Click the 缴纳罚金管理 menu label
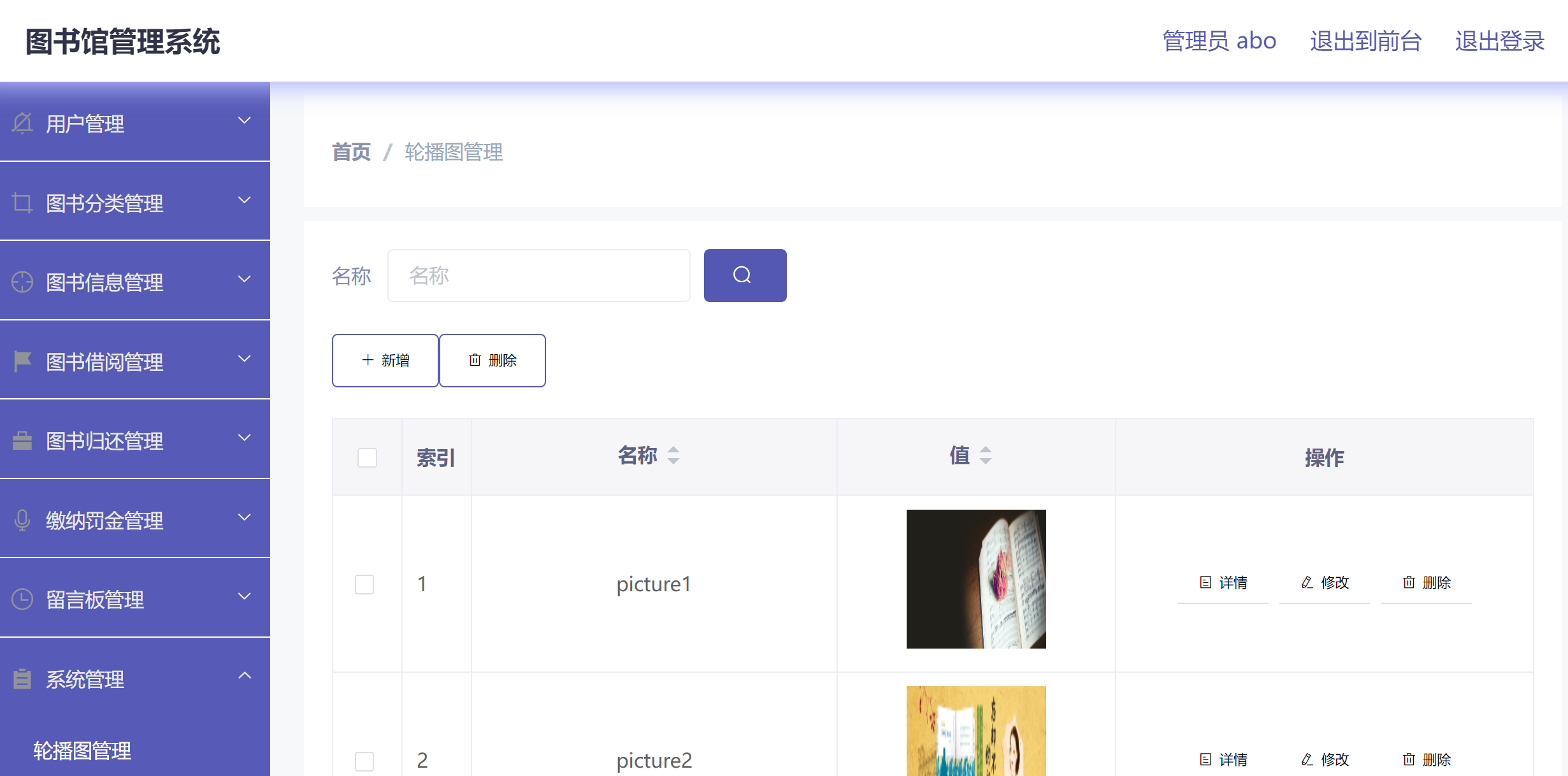 click(104, 521)
